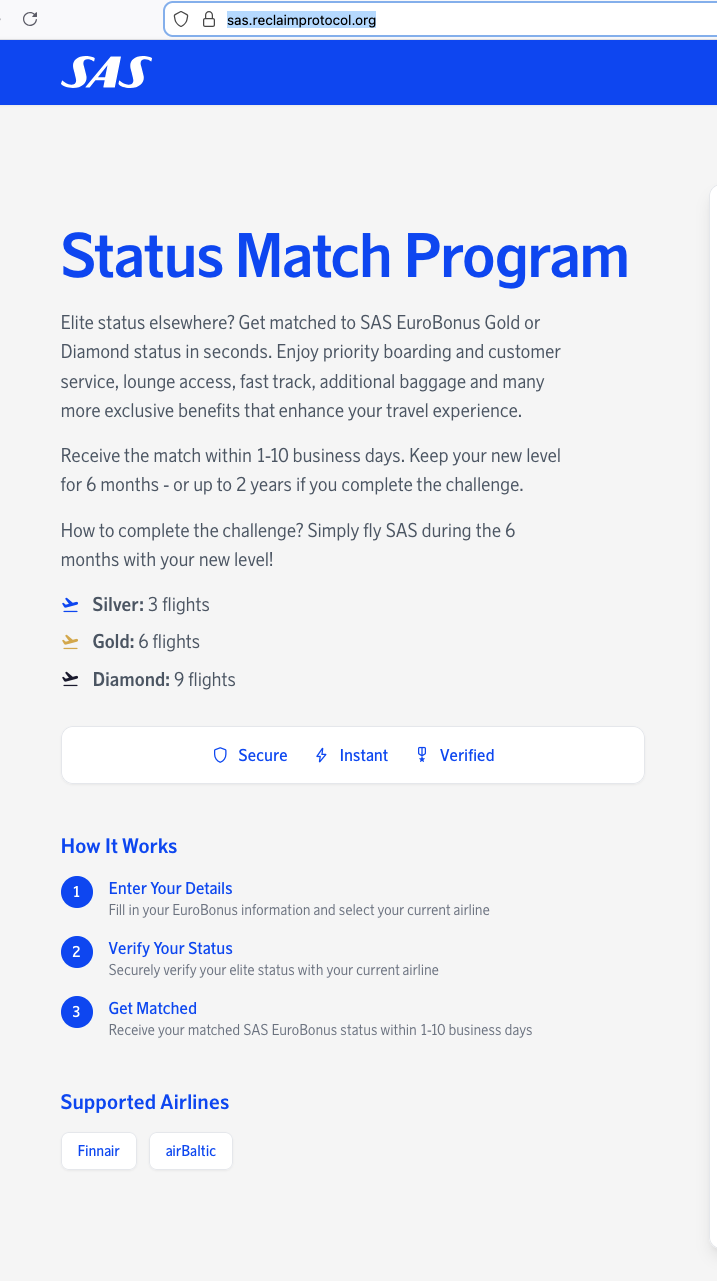Screen dimensions: 717x1281
Task: Focus the browser address bar URL
Action: click(x=400, y=19)
